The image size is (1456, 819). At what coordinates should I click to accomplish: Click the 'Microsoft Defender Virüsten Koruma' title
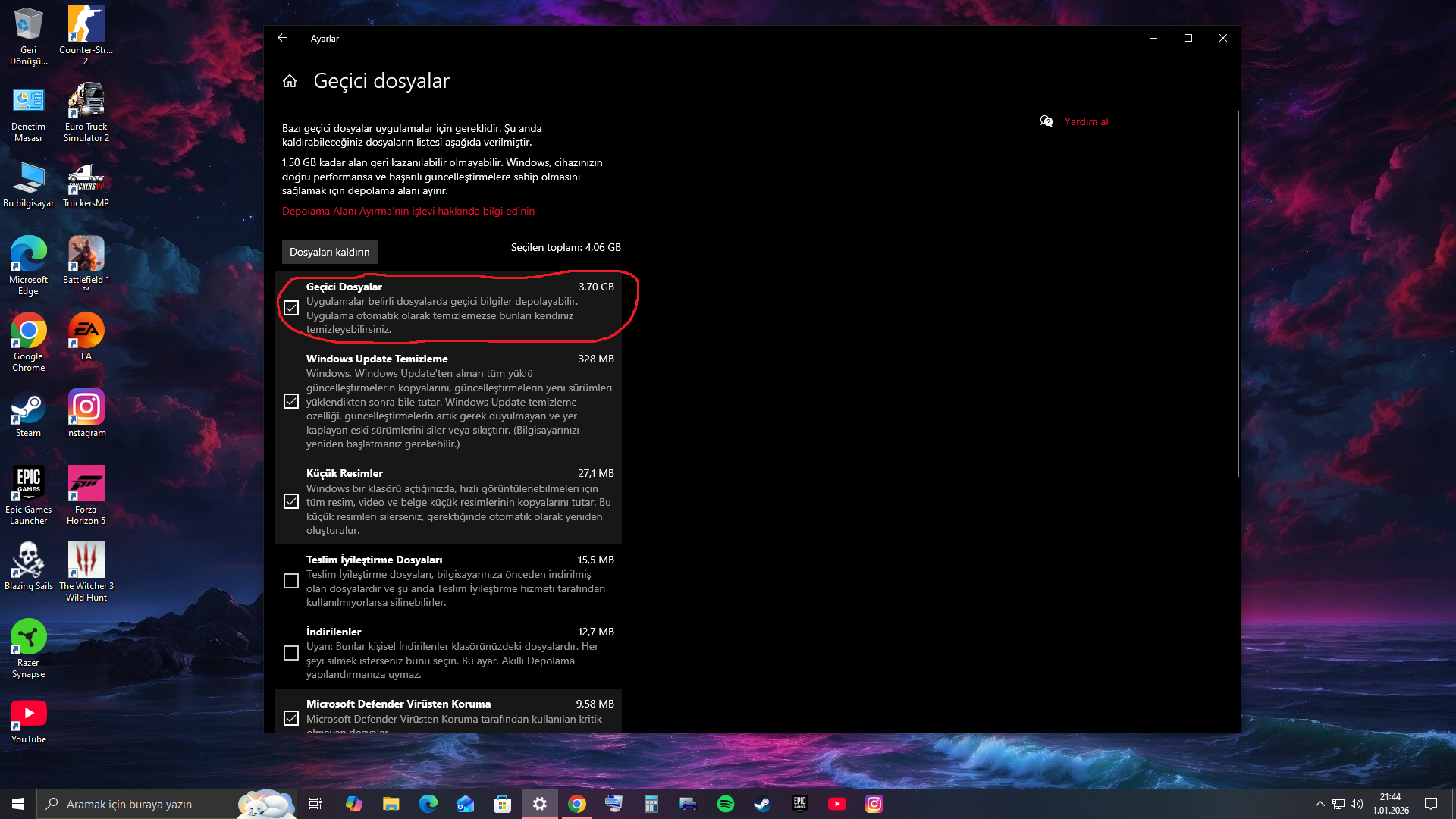click(x=398, y=704)
